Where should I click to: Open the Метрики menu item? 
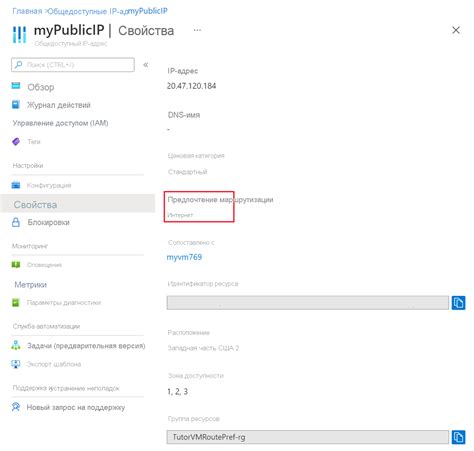pos(30,285)
